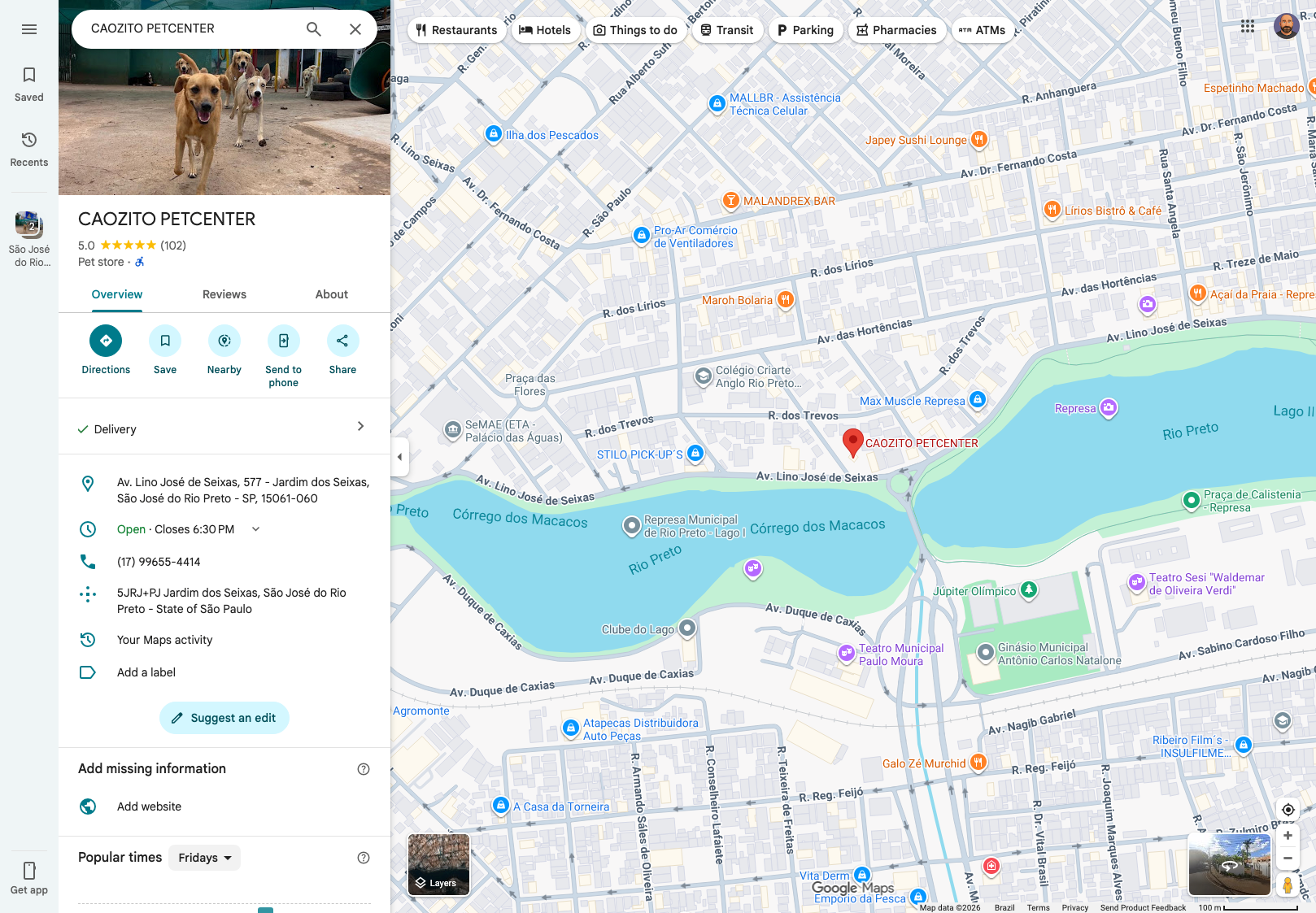Click the search magnifier icon
The height and width of the screenshot is (913, 1316).
pyautogui.click(x=314, y=29)
